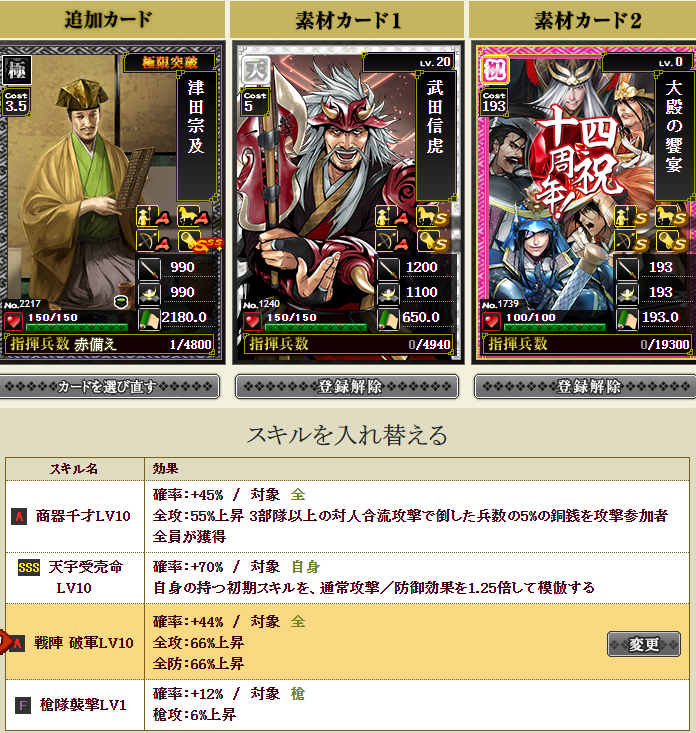Click the 極 rarity badge on 津田宗及 card
This screenshot has height=733, width=696.
(x=17, y=70)
